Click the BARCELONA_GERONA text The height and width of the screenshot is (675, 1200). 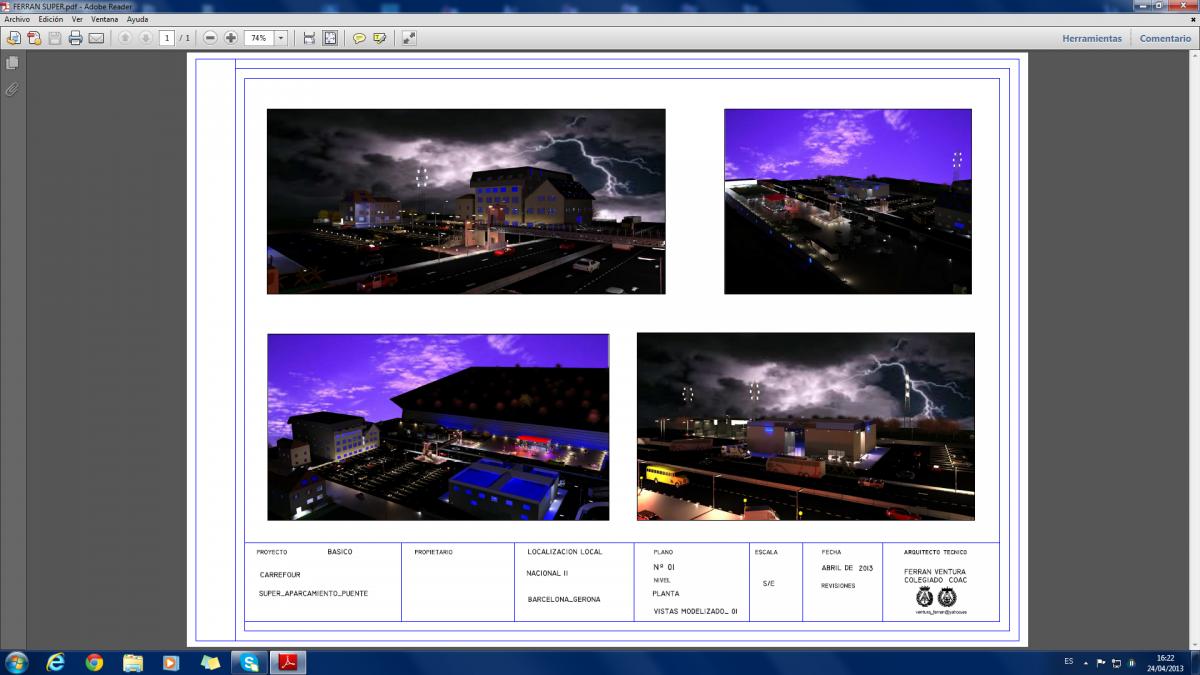click(x=564, y=599)
